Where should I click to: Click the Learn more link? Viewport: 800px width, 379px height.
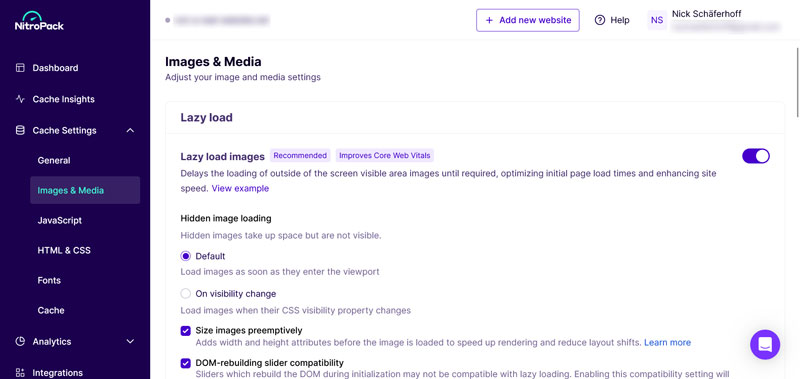pos(667,342)
